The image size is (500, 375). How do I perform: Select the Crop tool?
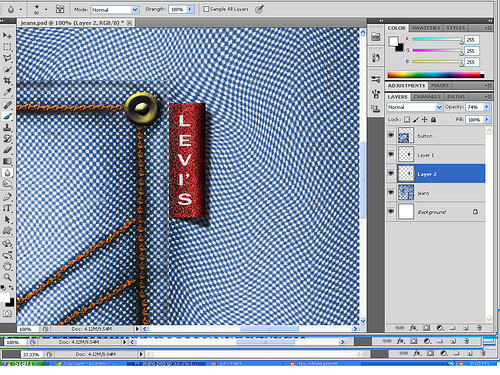pos(7,80)
